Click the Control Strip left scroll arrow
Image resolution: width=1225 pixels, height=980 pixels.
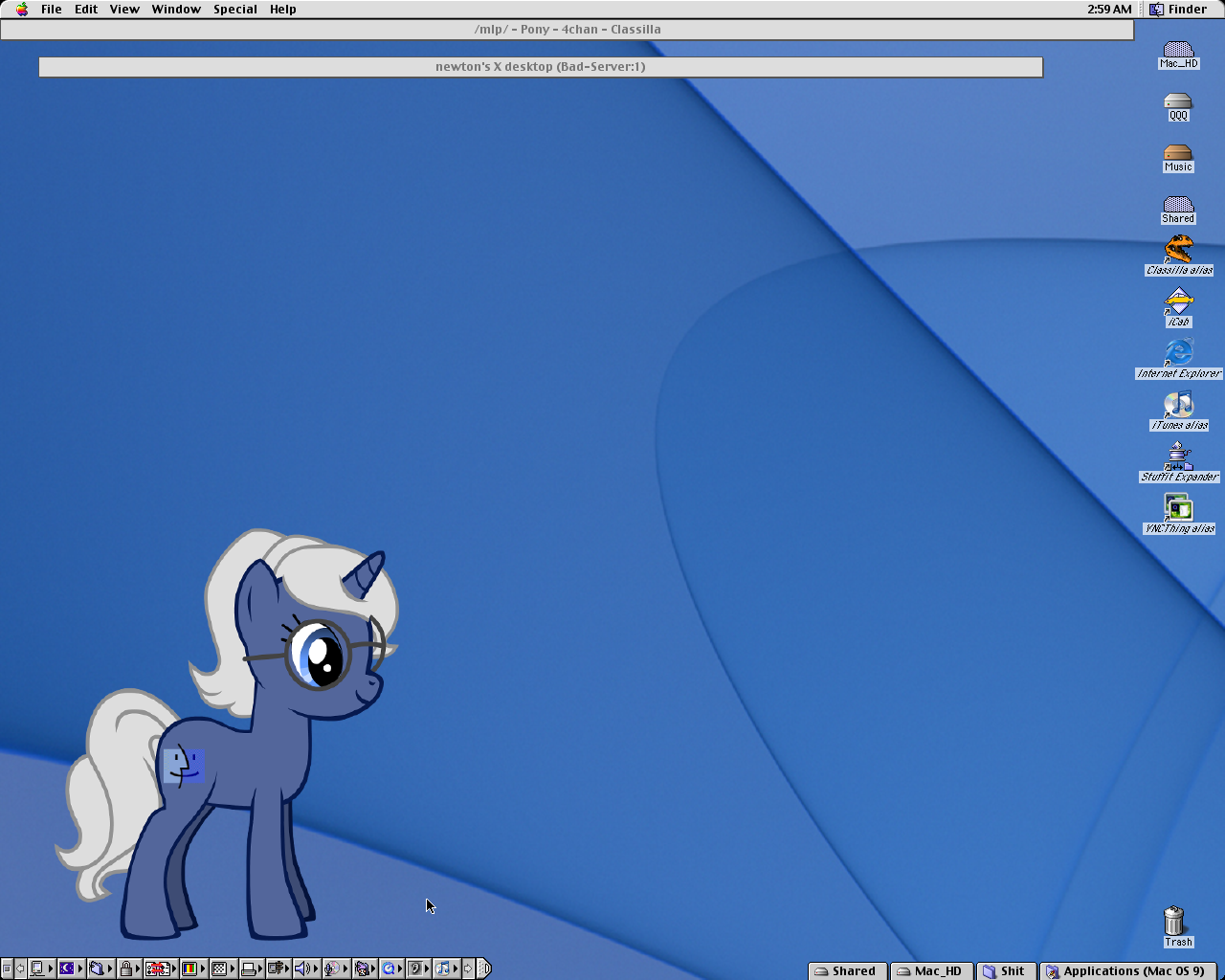(20, 969)
